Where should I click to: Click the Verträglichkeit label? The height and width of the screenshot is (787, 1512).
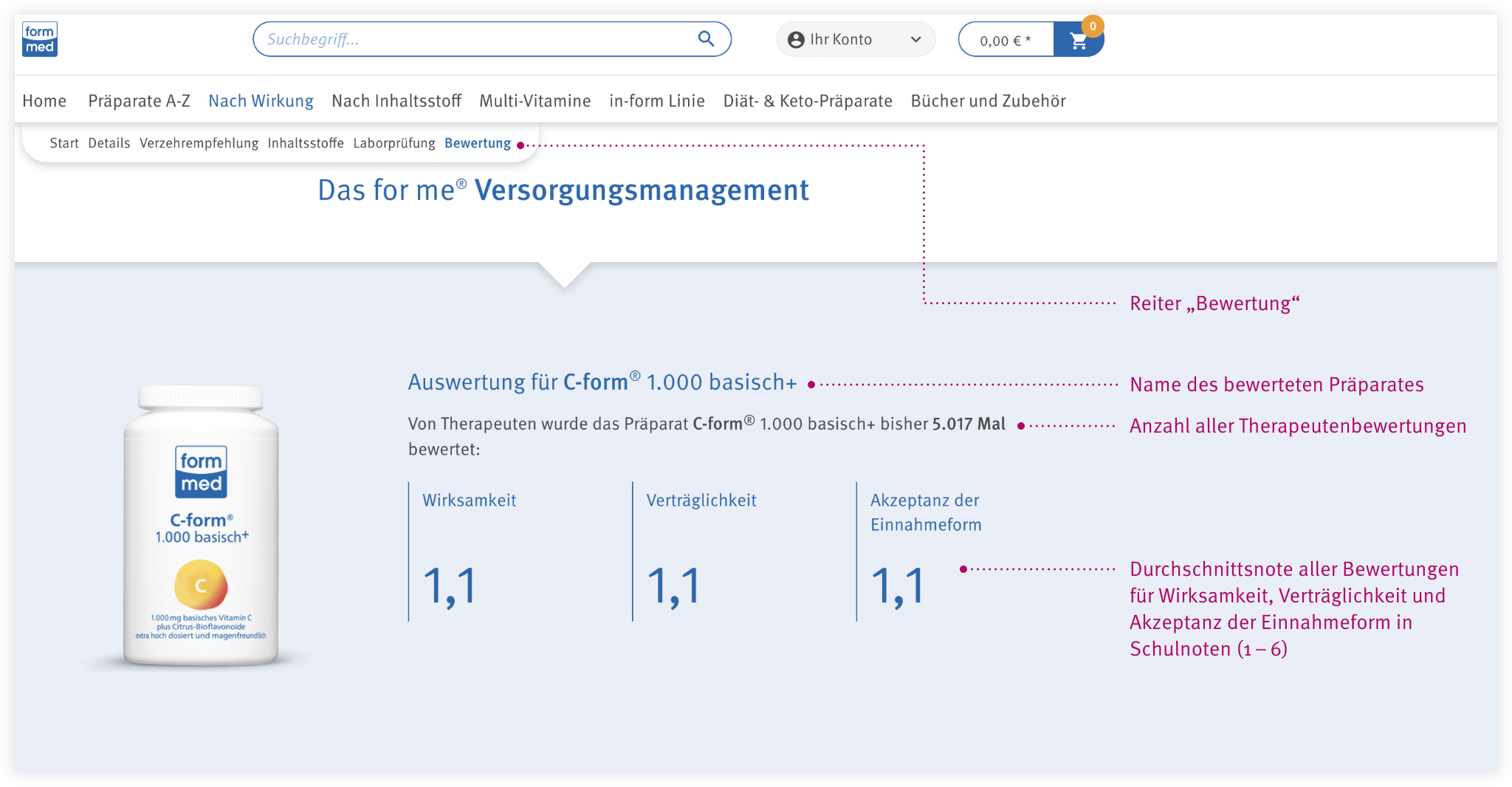(x=701, y=501)
